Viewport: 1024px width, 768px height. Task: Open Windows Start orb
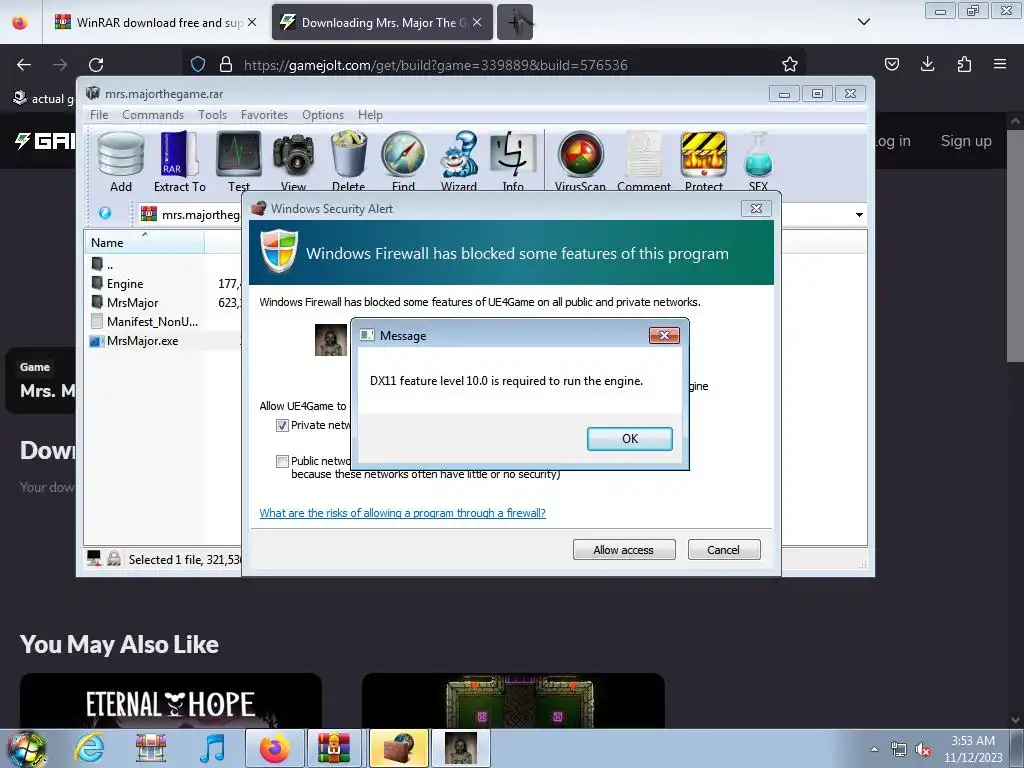tap(27, 748)
